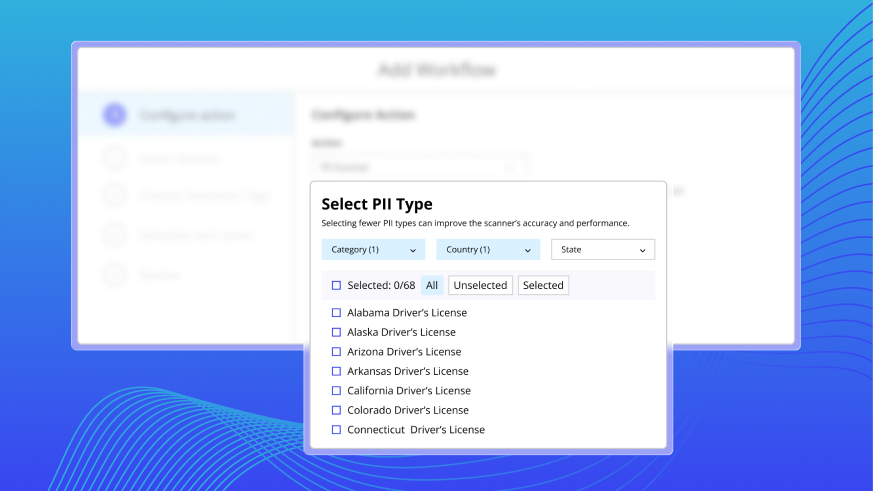
Task: Tick the Arizona Driver's License checkbox
Action: click(x=336, y=352)
